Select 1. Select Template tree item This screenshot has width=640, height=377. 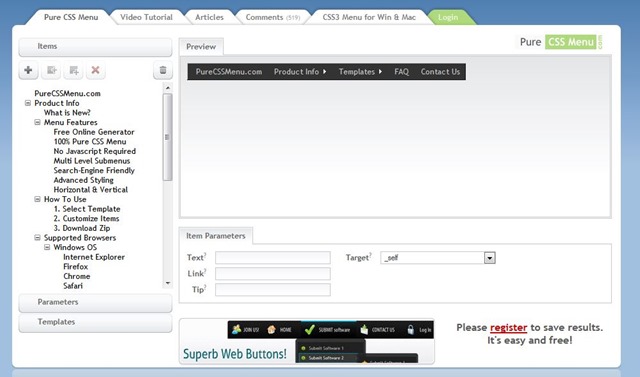click(87, 209)
